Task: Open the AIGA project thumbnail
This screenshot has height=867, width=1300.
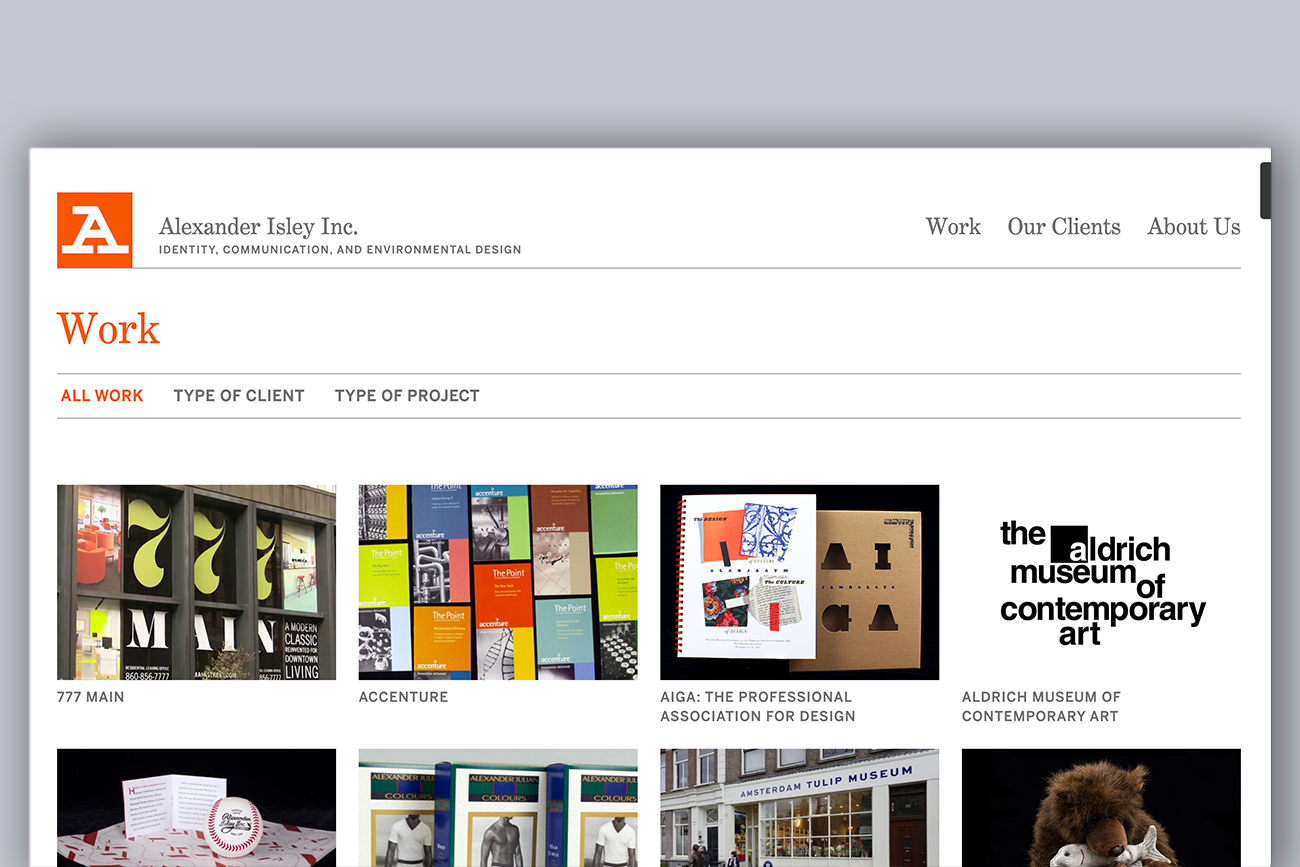Action: (x=799, y=582)
